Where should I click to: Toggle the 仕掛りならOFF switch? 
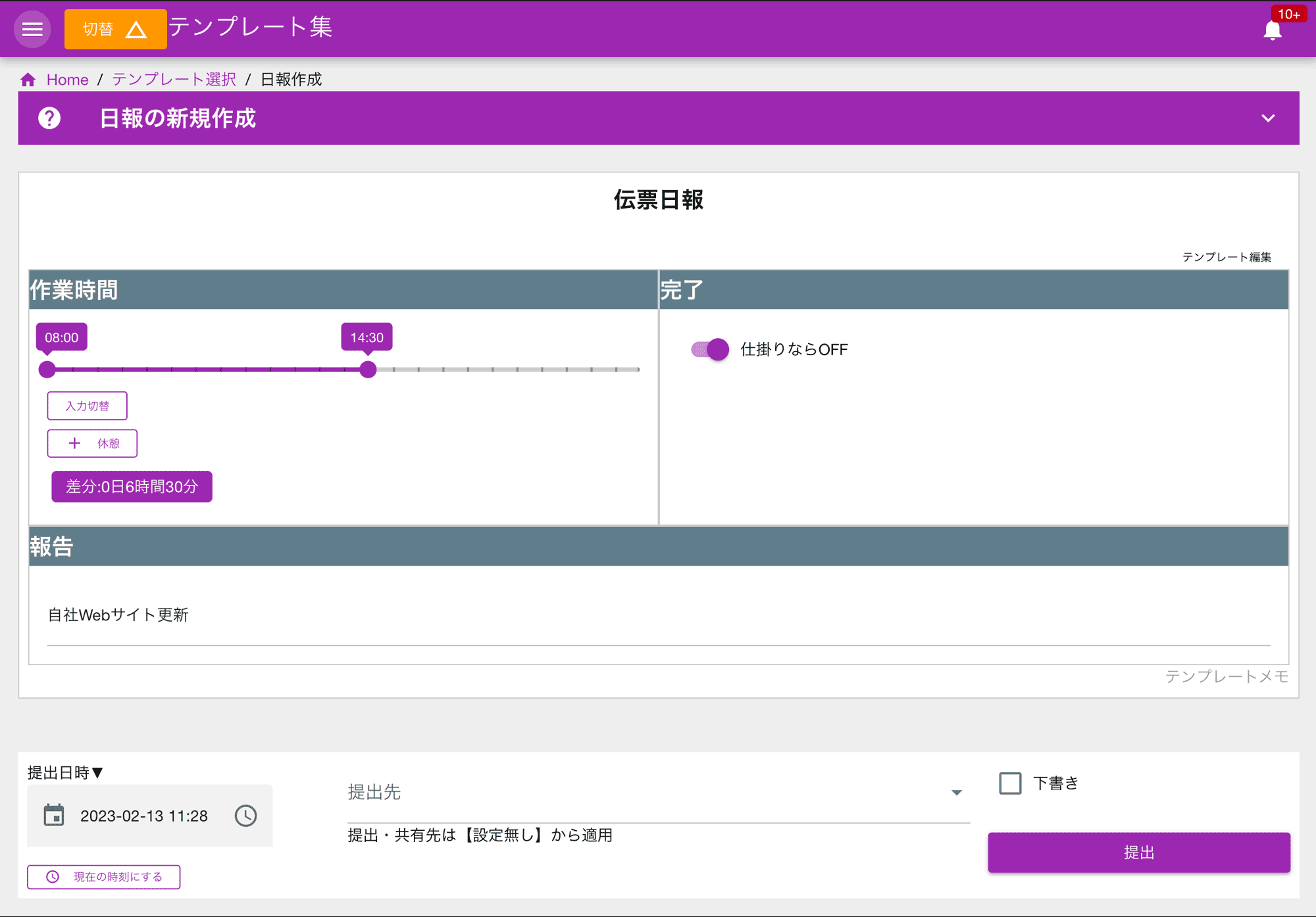(x=709, y=349)
